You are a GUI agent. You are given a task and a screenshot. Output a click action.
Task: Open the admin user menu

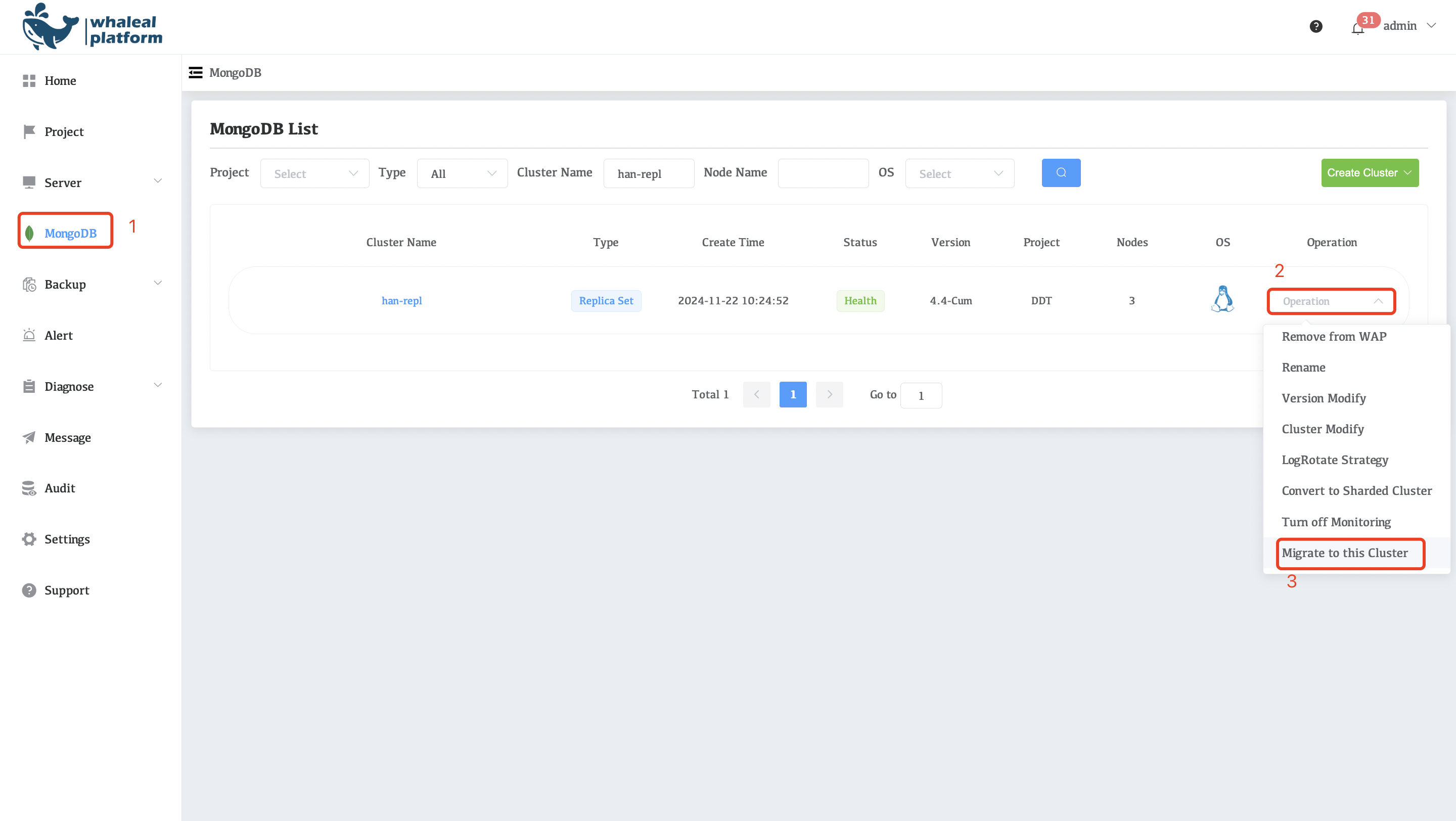click(1408, 26)
